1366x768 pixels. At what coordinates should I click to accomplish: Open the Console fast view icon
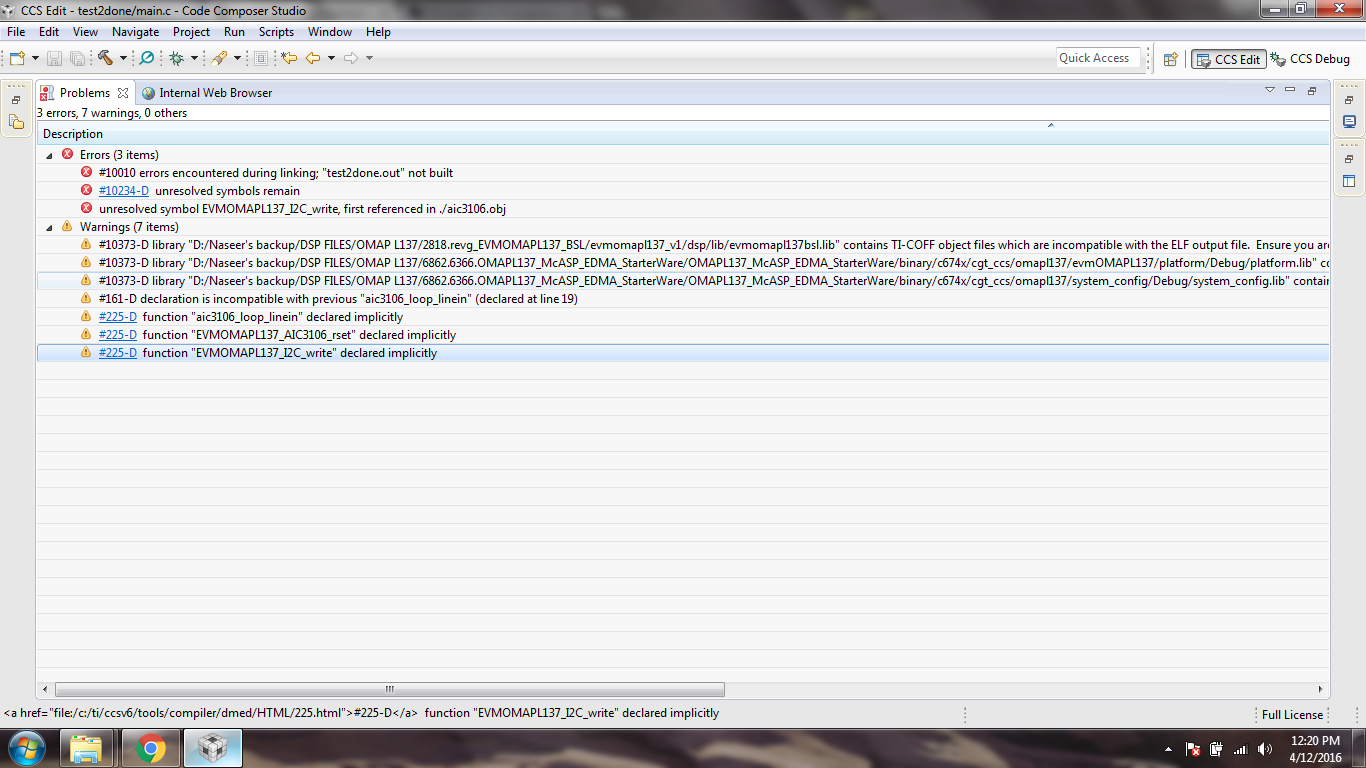[1349, 122]
